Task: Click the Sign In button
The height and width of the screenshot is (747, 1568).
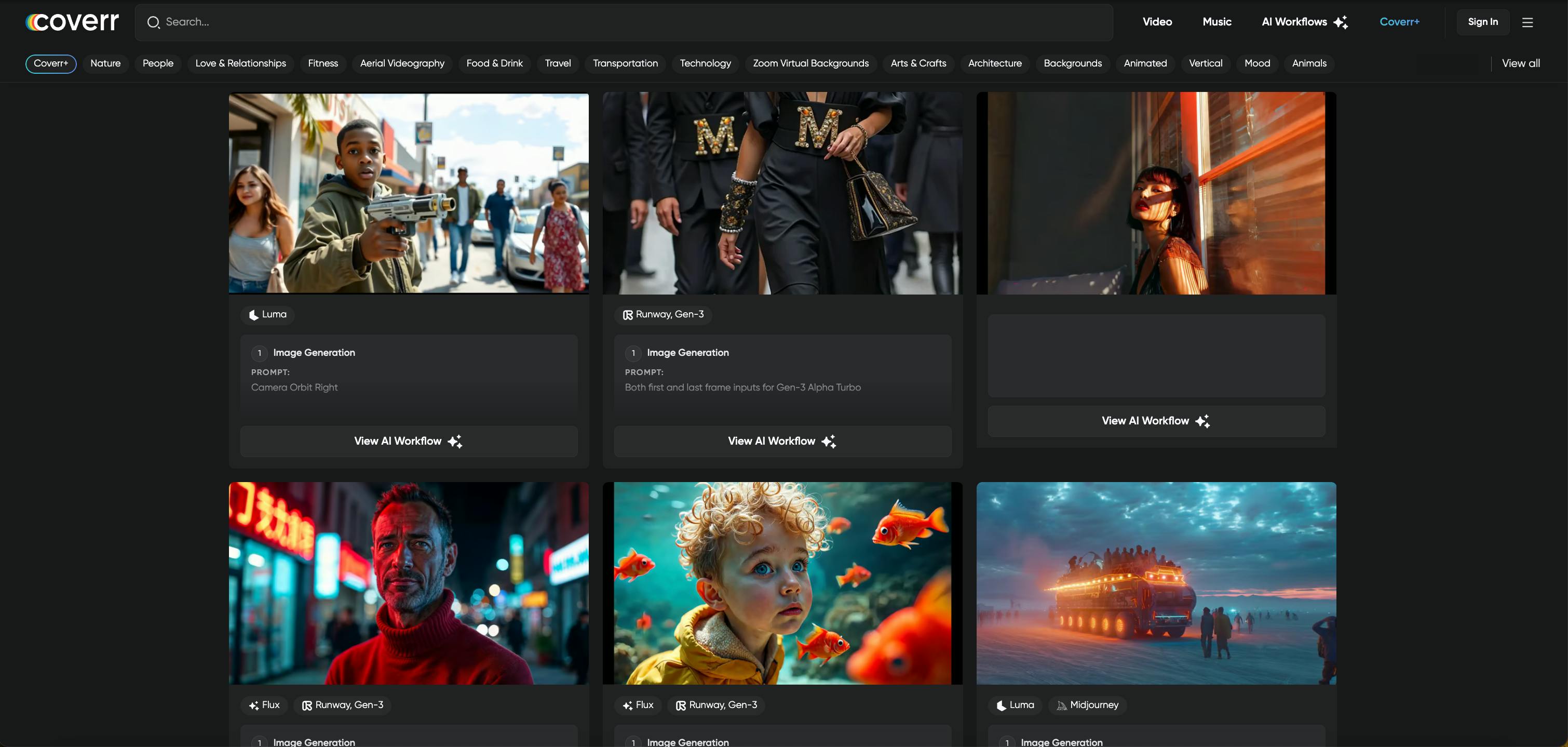Action: [1482, 22]
